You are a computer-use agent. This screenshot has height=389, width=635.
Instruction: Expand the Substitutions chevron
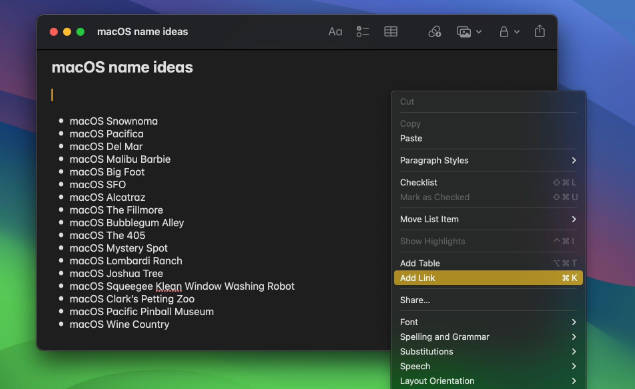click(x=574, y=352)
